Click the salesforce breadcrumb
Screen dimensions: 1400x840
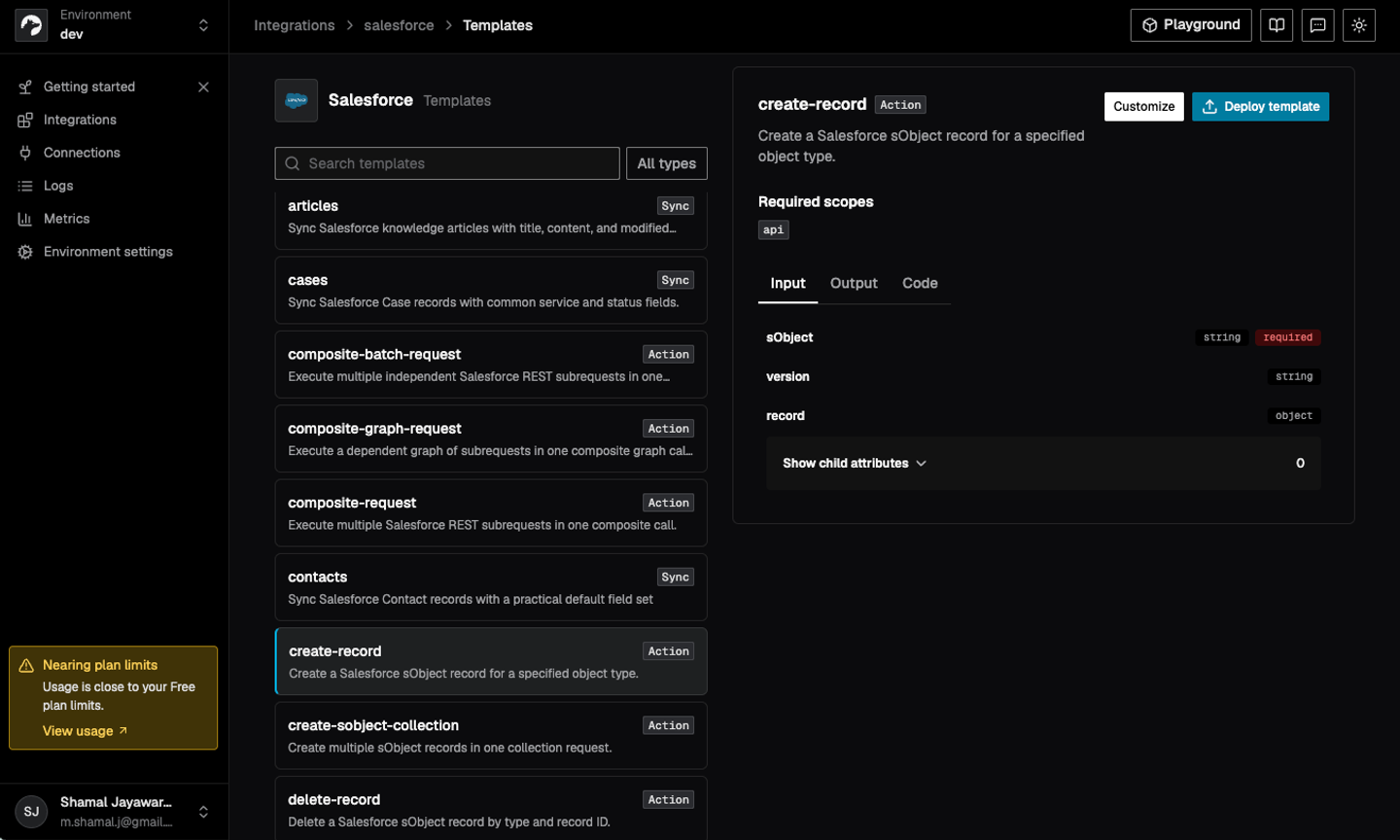click(399, 25)
